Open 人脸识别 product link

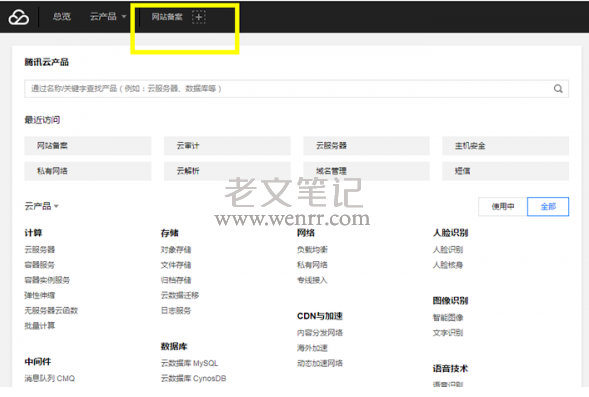click(448, 250)
